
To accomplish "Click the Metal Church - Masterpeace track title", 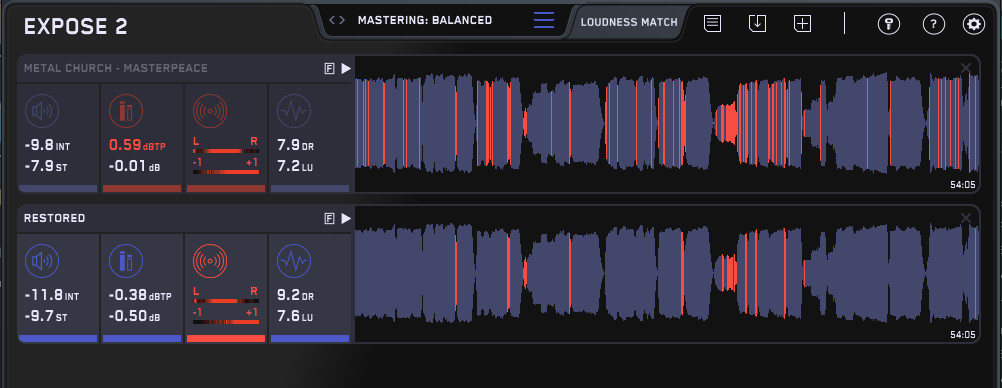I will coord(116,68).
